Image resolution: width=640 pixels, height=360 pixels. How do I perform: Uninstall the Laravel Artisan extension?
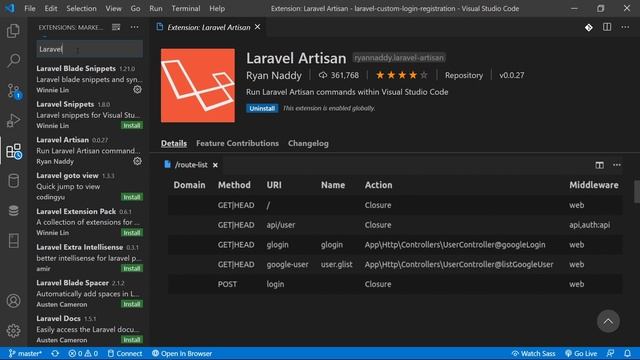[x=262, y=108]
